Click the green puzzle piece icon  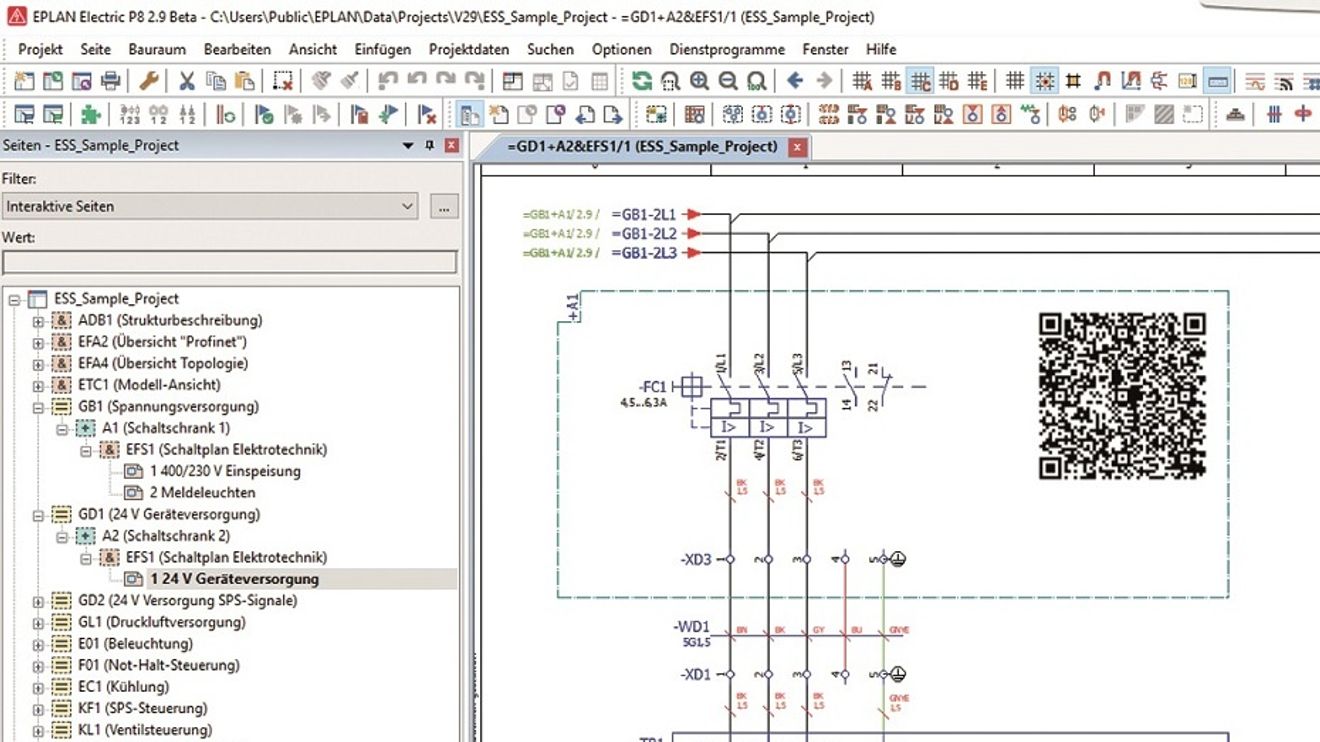point(91,114)
